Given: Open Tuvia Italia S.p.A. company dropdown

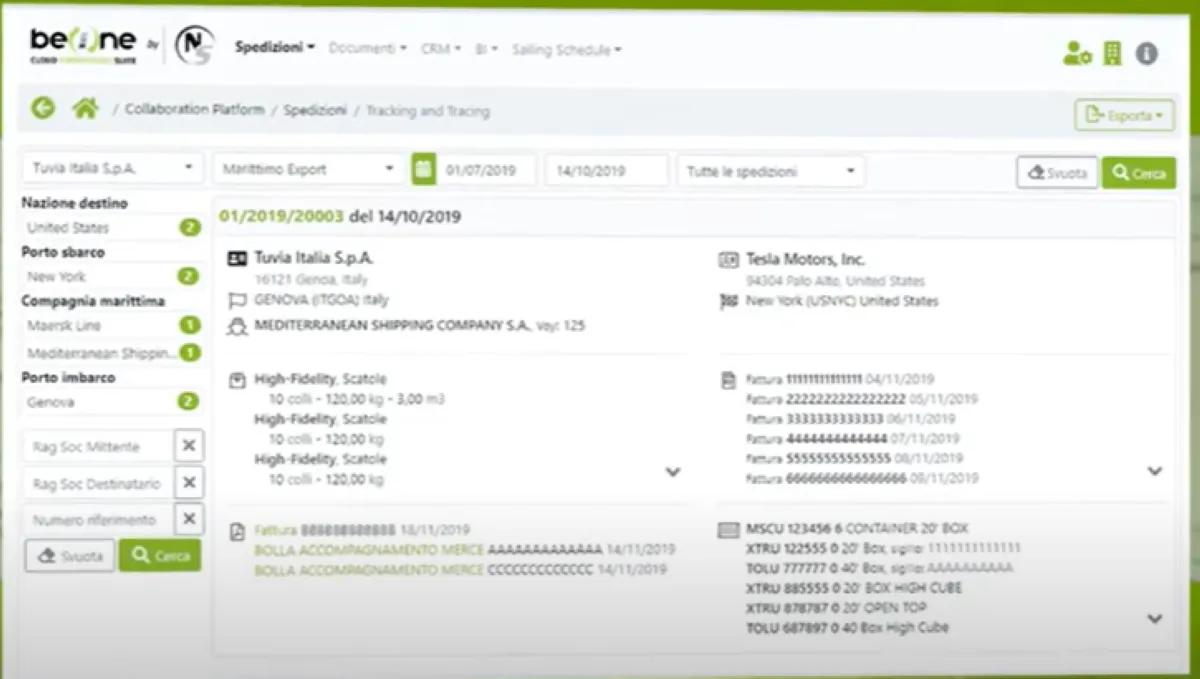Looking at the screenshot, I should (x=113, y=168).
